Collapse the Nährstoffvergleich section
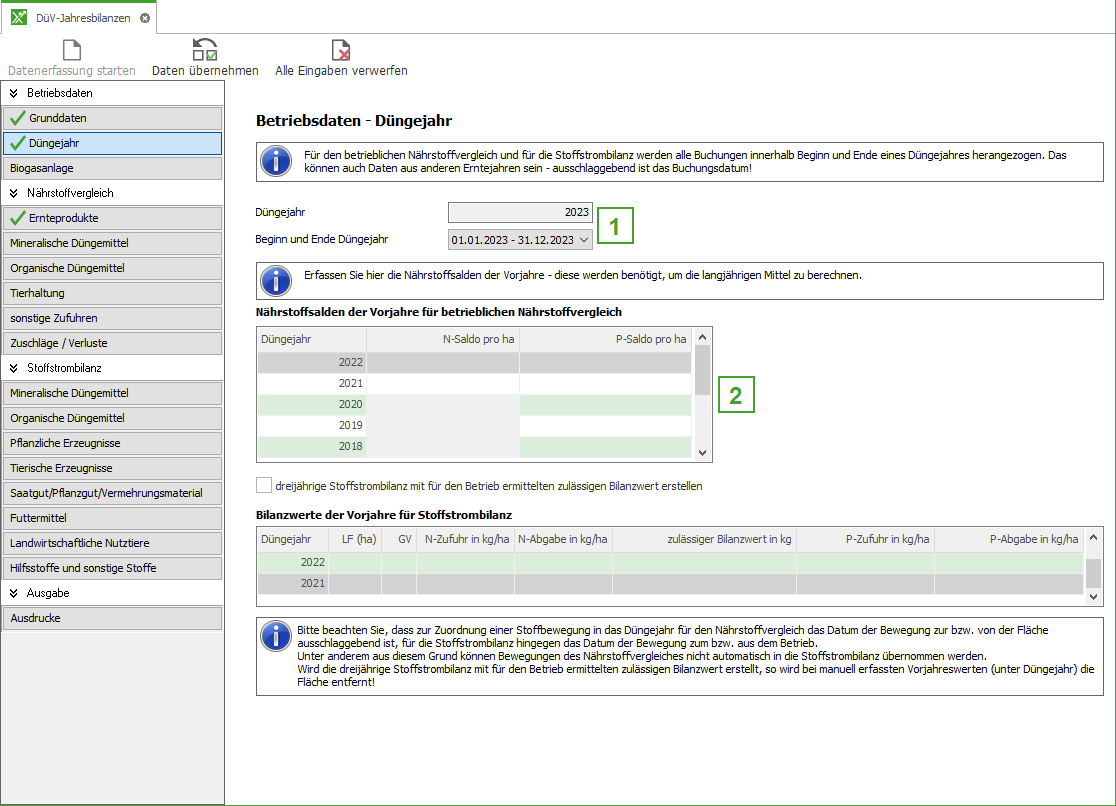The image size is (1116, 806). coord(14,193)
